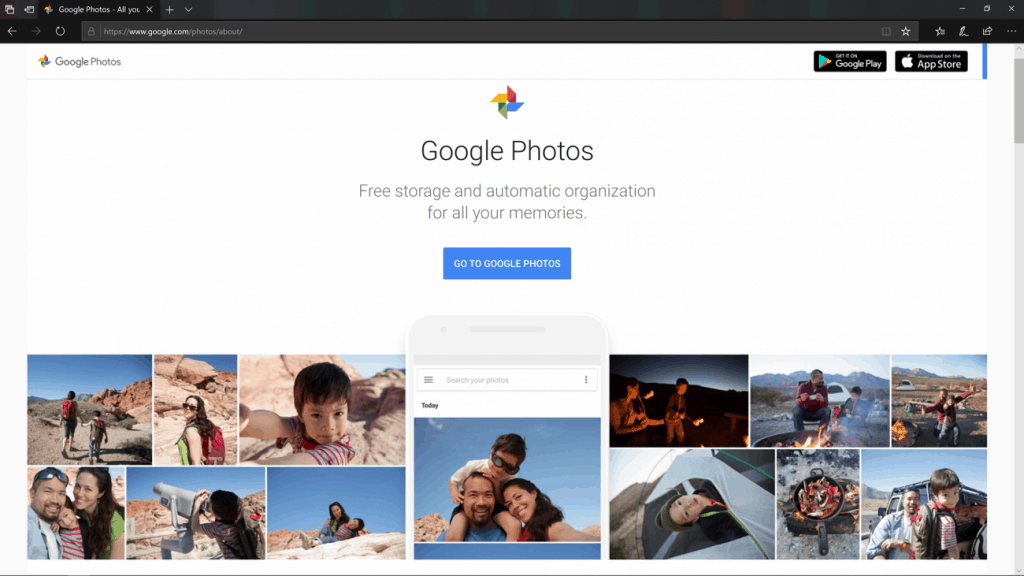Click the add notes pen icon
1024x576 pixels.
pyautogui.click(x=964, y=31)
